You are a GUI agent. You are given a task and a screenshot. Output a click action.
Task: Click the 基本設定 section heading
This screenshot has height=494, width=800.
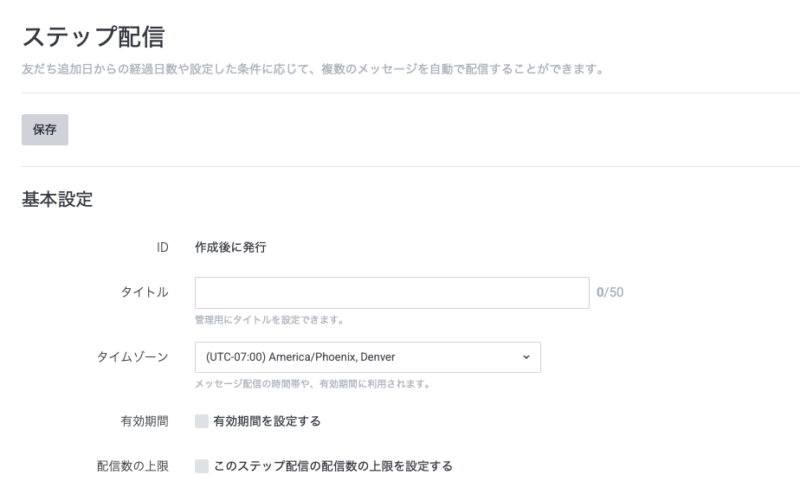pos(57,199)
